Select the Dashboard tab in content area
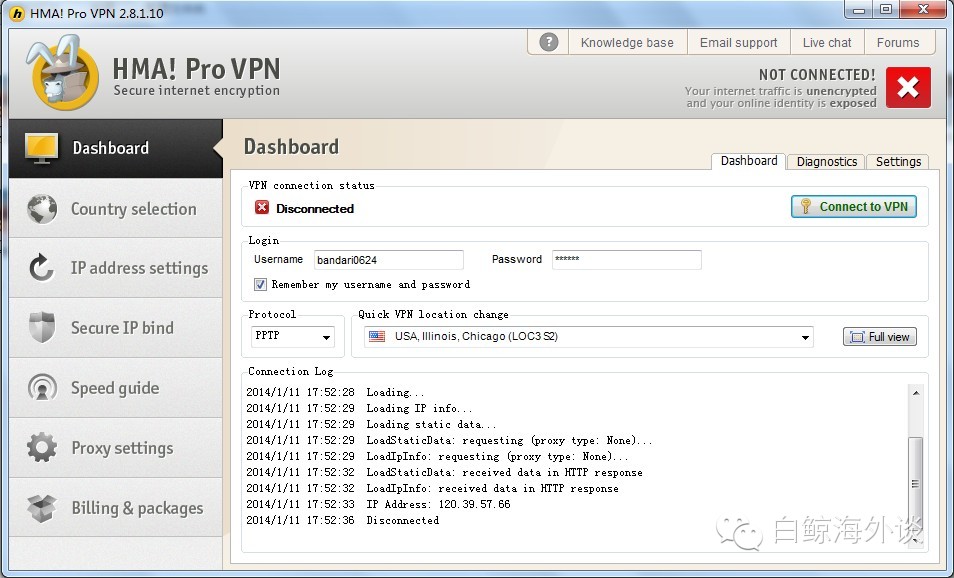This screenshot has height=578, width=954. 748,161
